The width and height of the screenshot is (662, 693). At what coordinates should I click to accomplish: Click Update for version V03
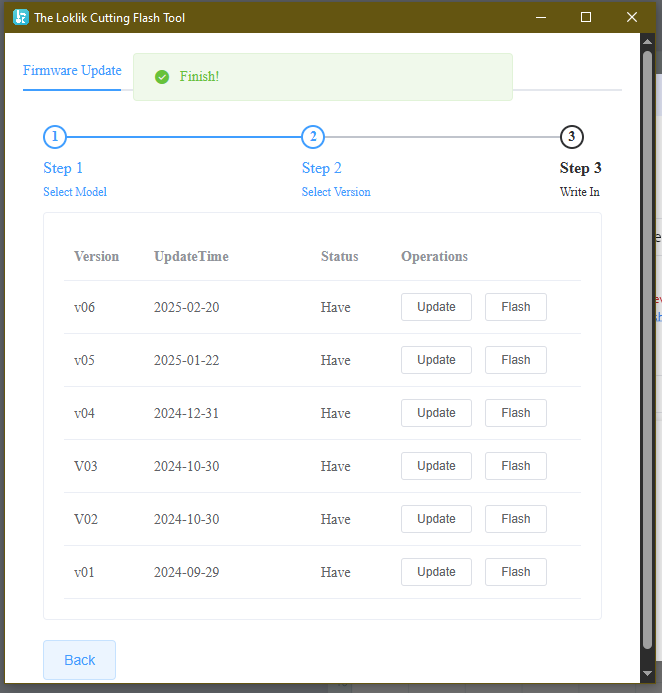click(x=436, y=466)
